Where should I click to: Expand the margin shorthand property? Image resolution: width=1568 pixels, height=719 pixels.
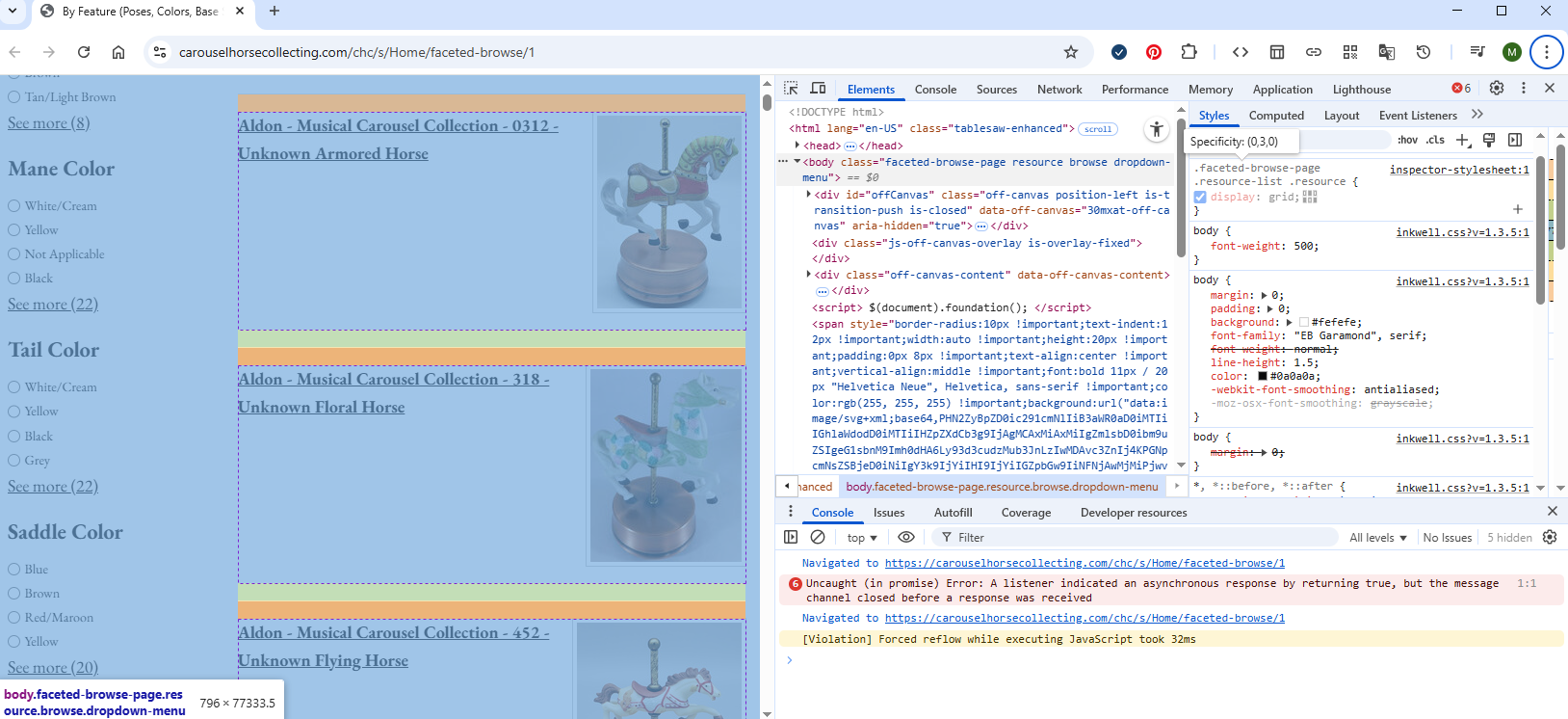(x=1265, y=296)
